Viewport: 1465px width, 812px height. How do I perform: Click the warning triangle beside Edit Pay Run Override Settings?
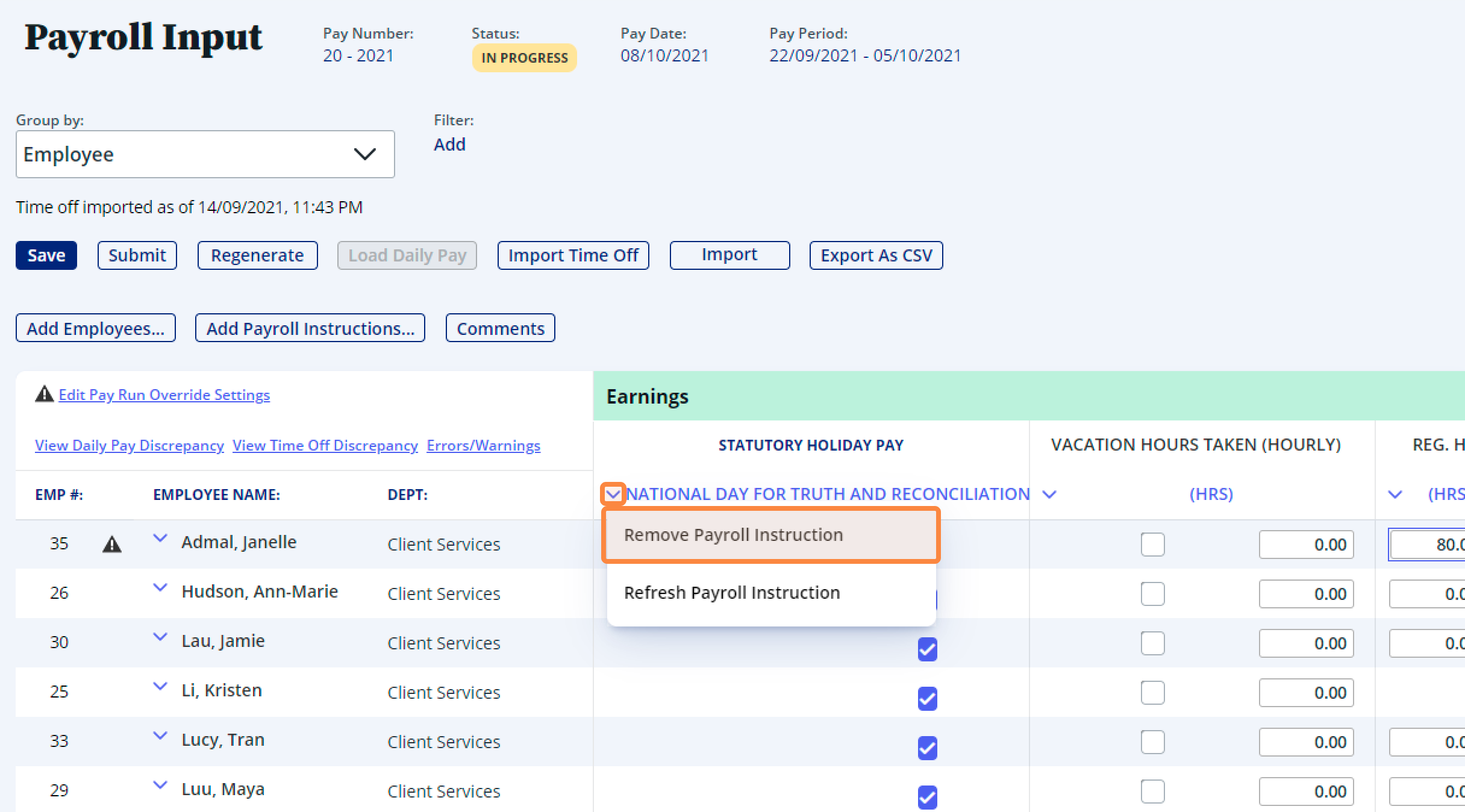pyautogui.click(x=44, y=395)
